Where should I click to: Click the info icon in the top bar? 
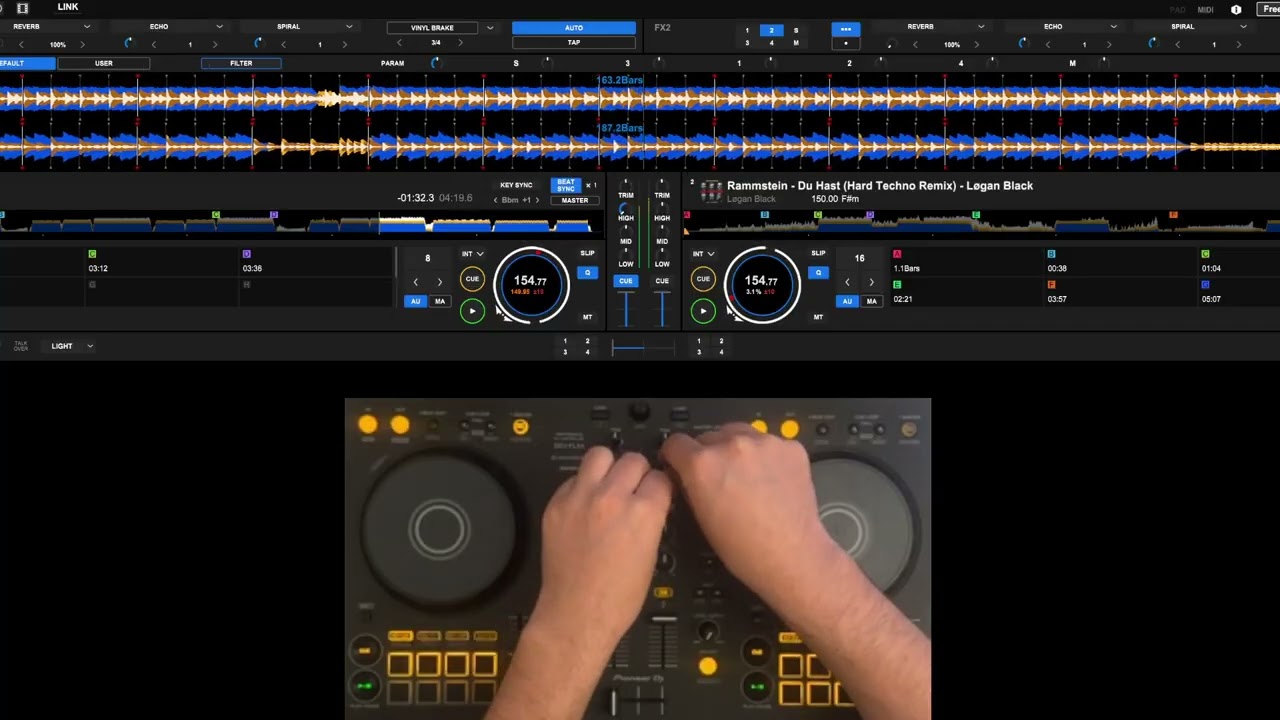click(x=1236, y=9)
